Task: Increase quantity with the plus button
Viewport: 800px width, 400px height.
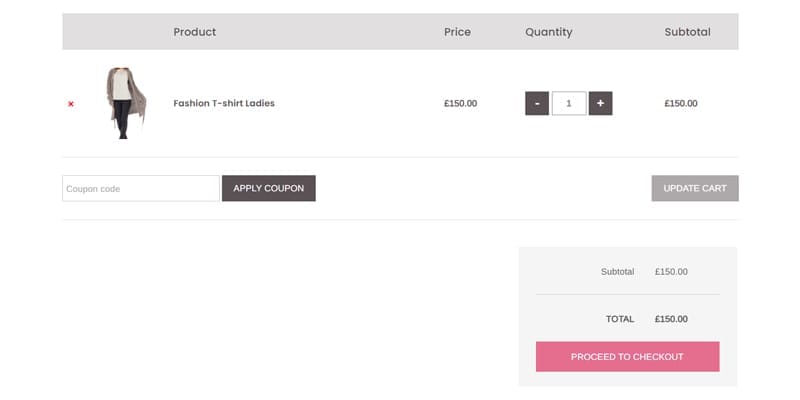Action: coord(600,103)
